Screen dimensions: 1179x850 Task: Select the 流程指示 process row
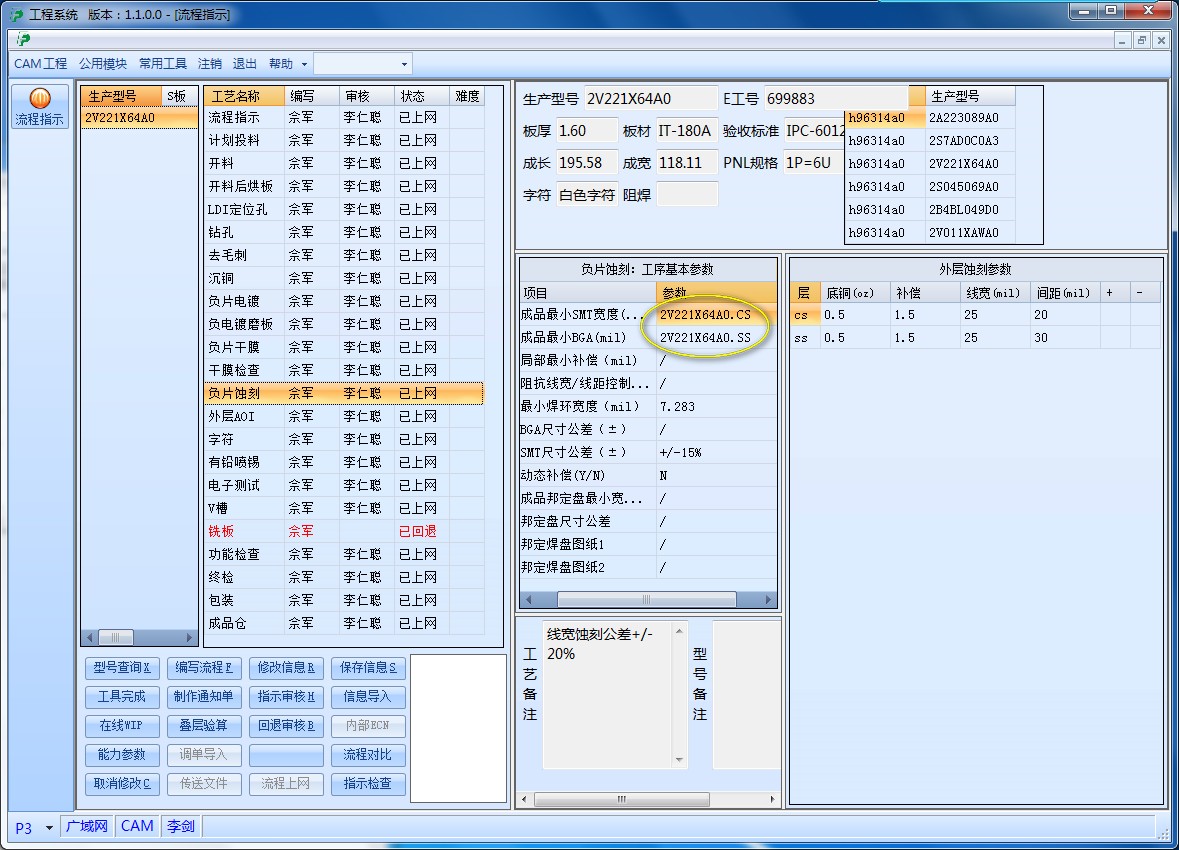[x=344, y=117]
